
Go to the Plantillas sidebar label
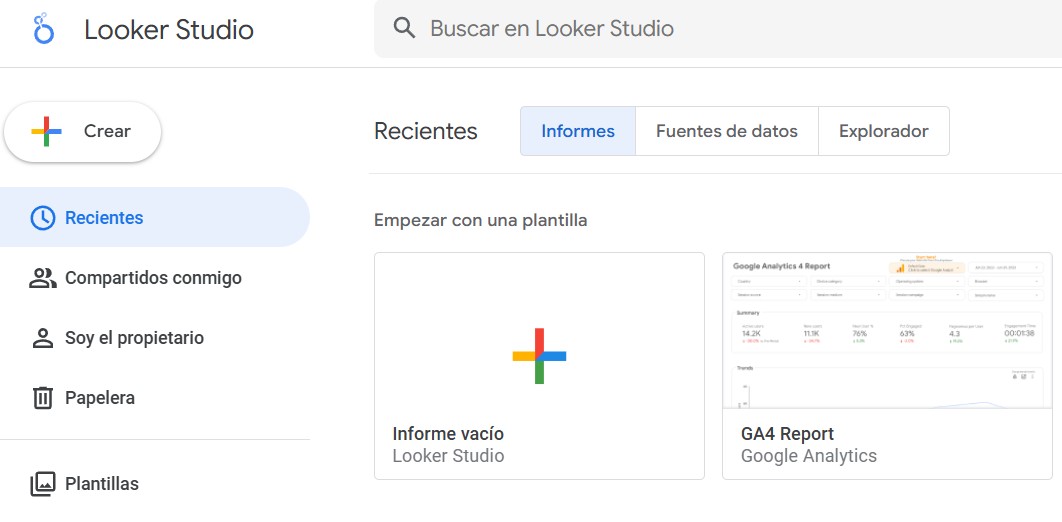tap(102, 484)
